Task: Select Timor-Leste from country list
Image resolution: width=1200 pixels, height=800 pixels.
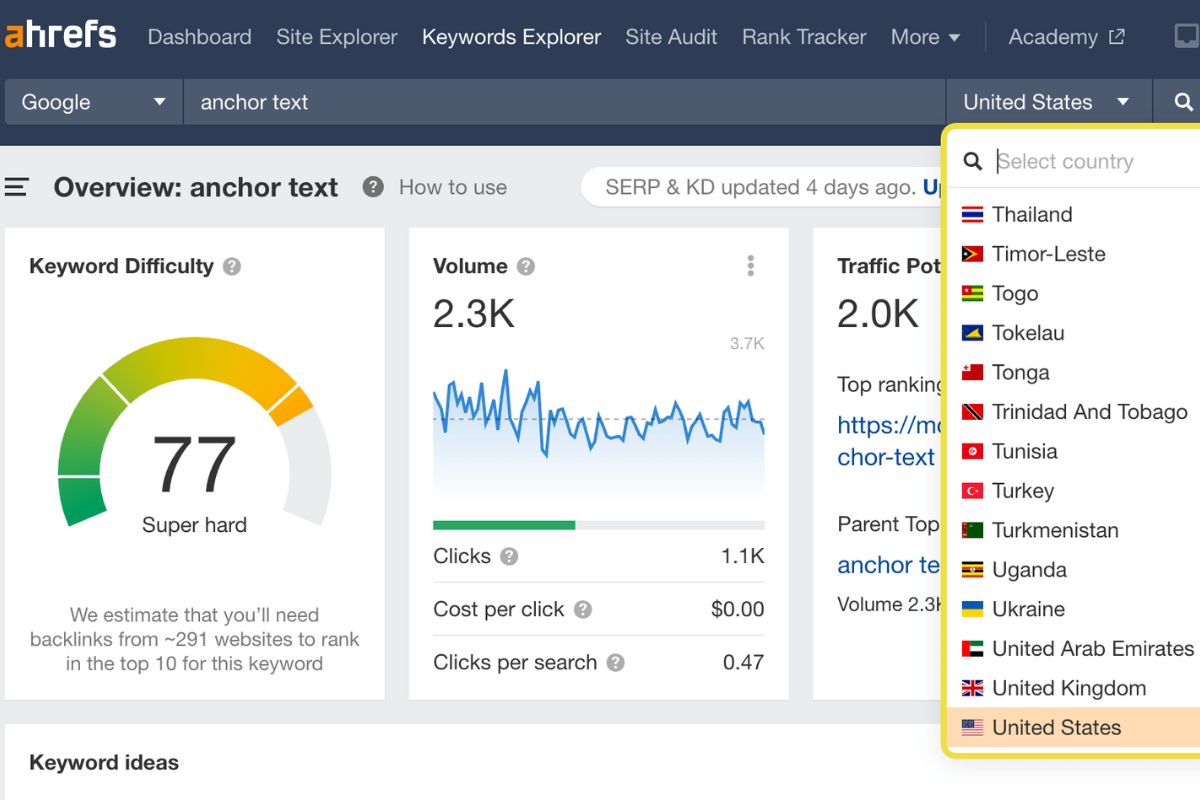Action: [x=1073, y=254]
